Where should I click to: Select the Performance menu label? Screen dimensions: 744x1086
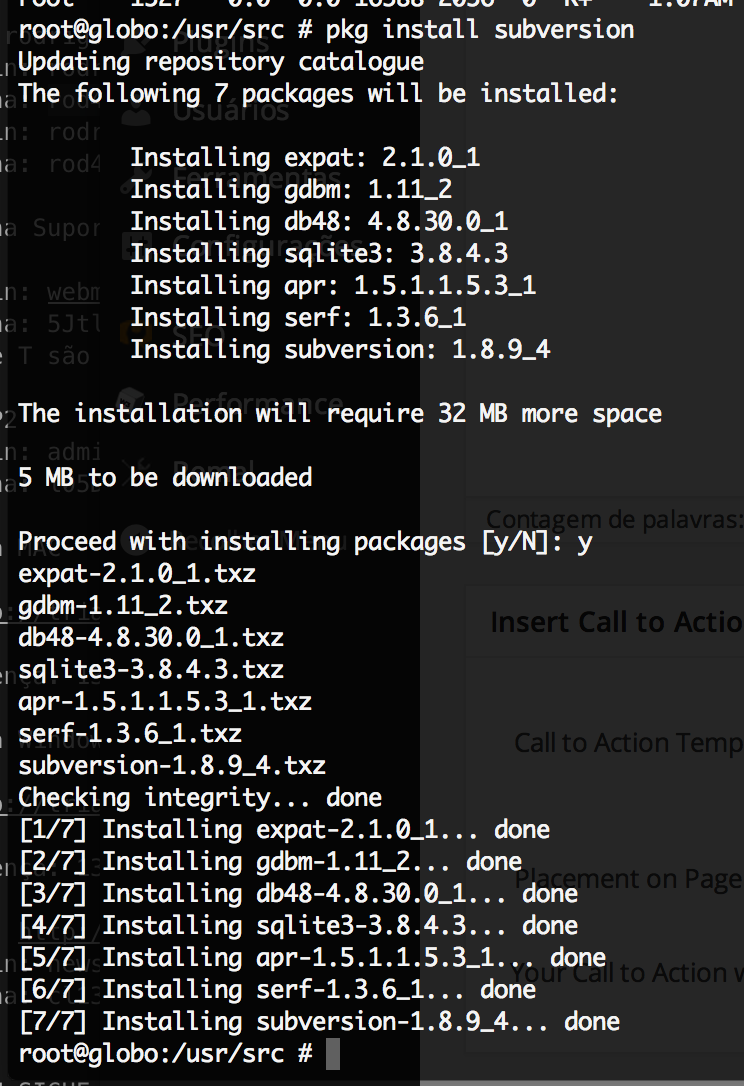tap(257, 403)
